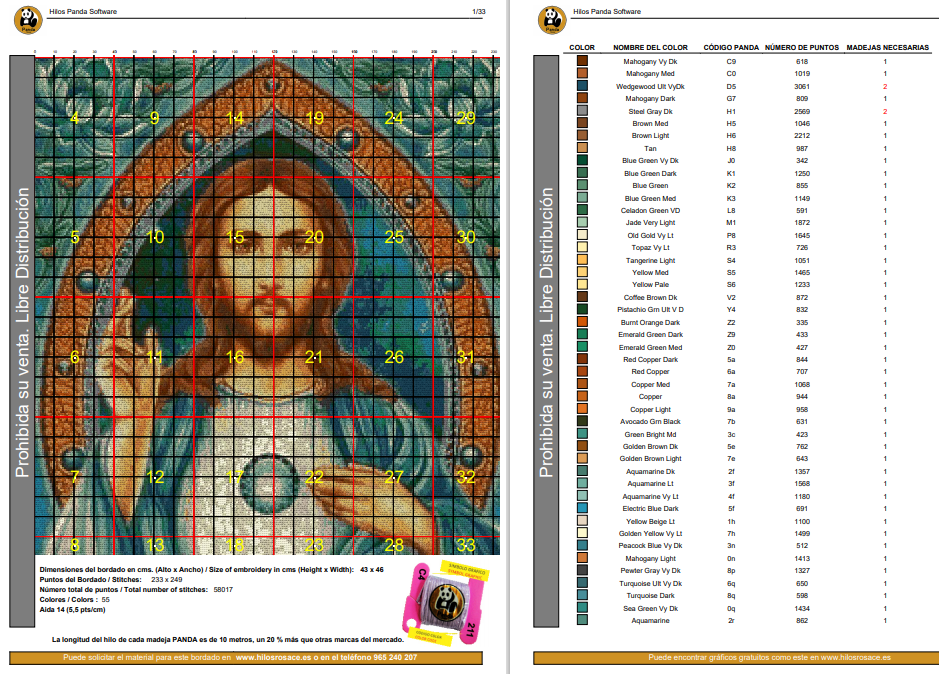Click the www.hilosrosace.es link in left footer
The width and height of the screenshot is (939, 674).
pyautogui.click(x=273, y=657)
